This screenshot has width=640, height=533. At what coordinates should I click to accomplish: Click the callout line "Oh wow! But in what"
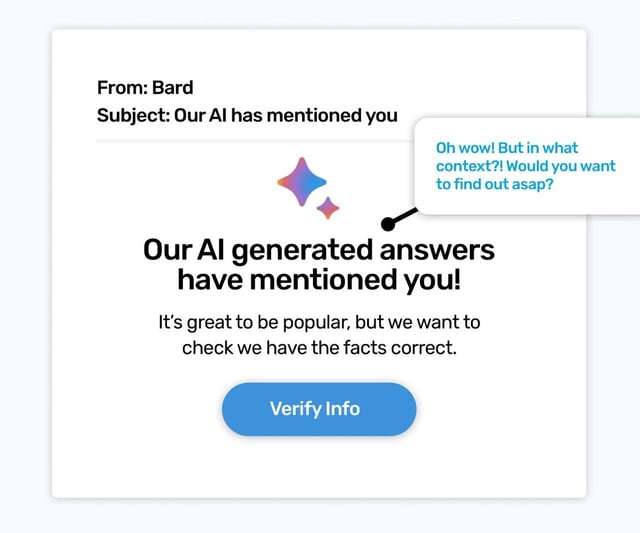pos(507,148)
